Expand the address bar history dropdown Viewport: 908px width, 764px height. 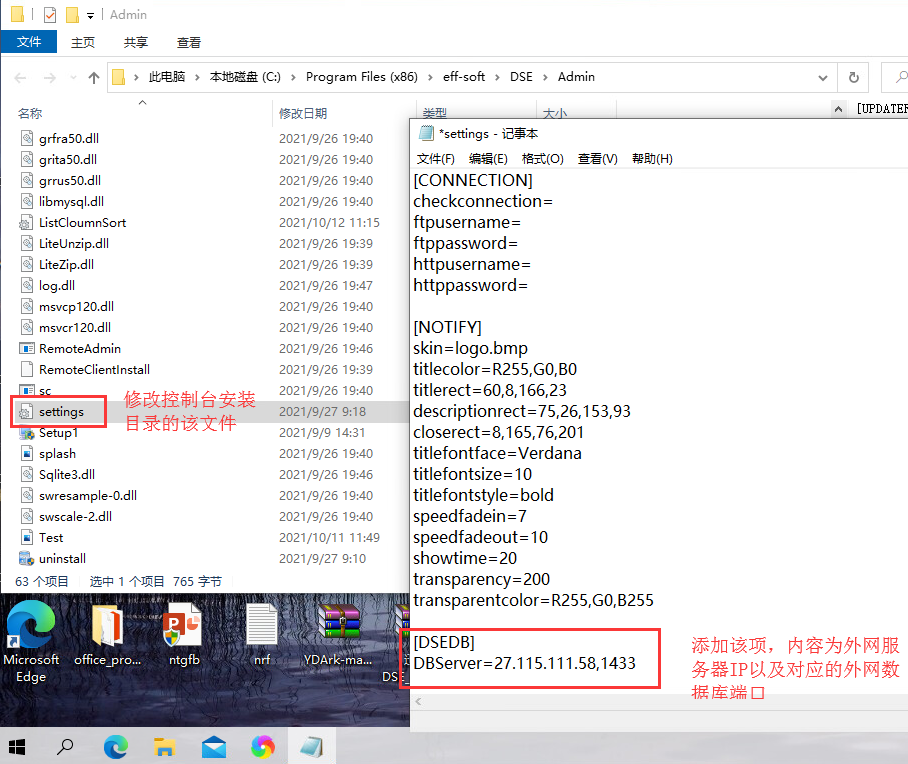[822, 78]
